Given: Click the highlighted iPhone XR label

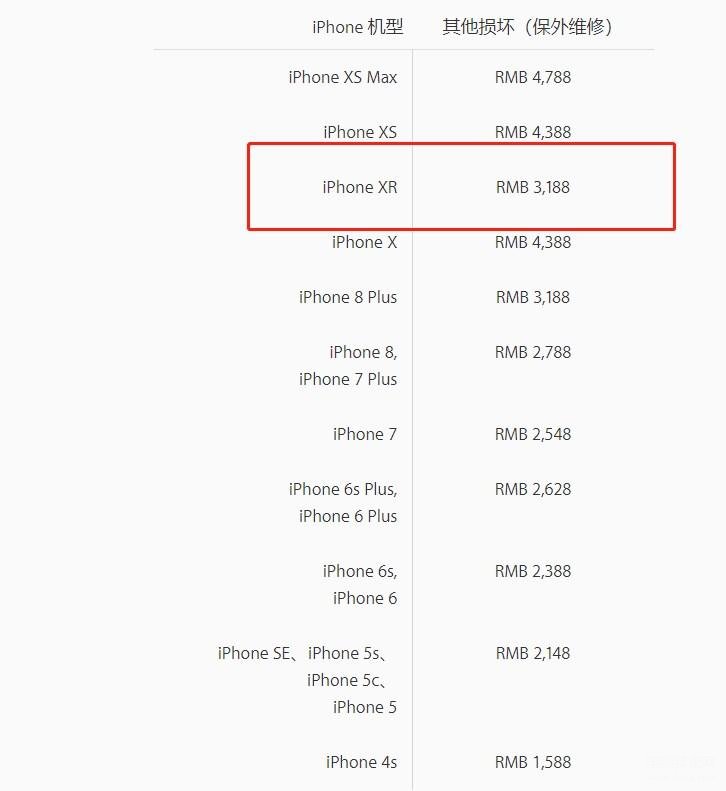Looking at the screenshot, I should click(360, 187).
